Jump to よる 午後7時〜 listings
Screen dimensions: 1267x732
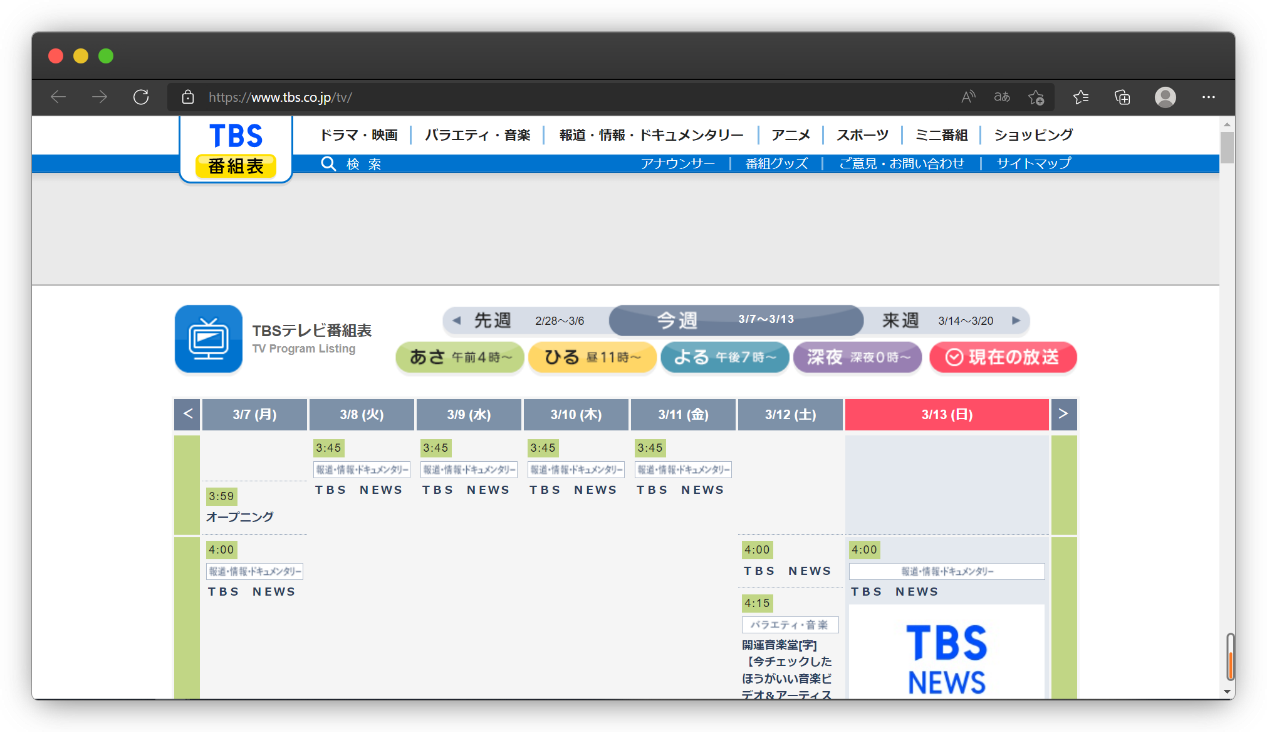pos(725,357)
